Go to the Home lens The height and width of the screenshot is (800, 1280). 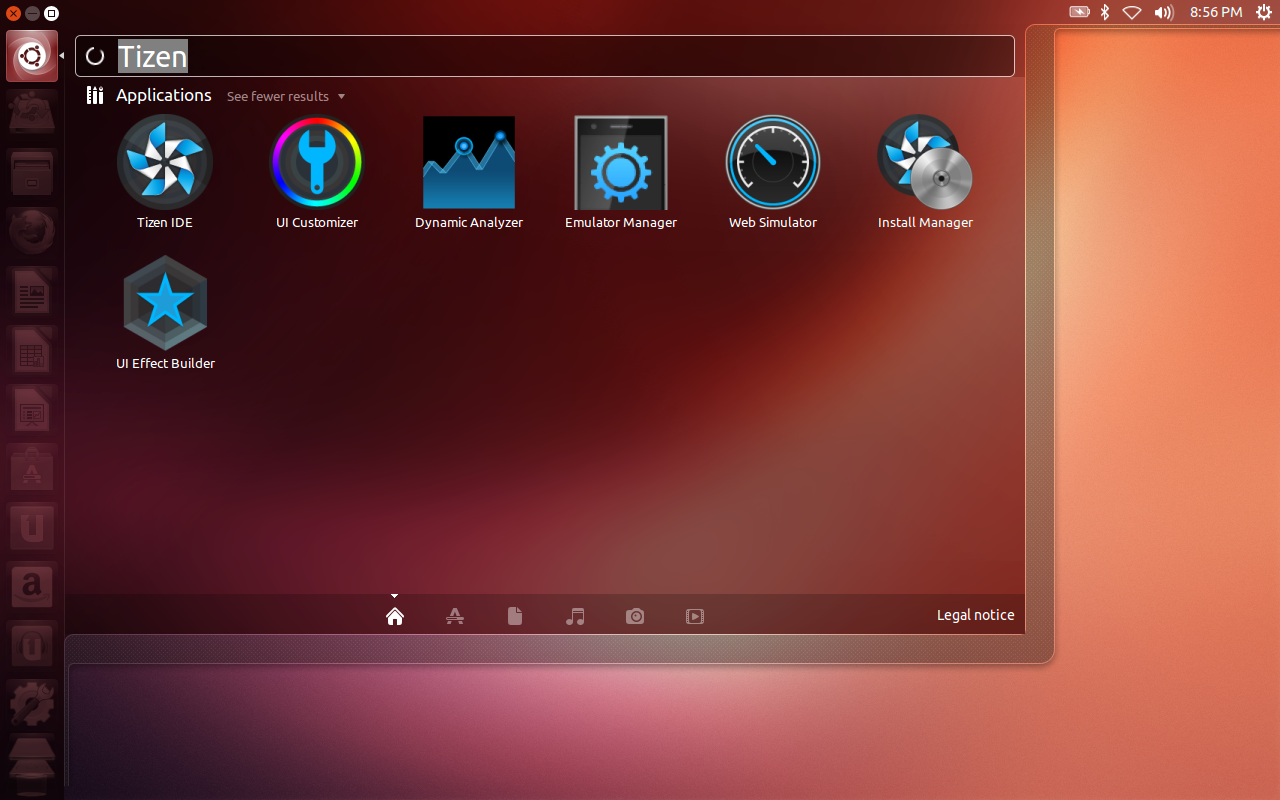(x=395, y=616)
